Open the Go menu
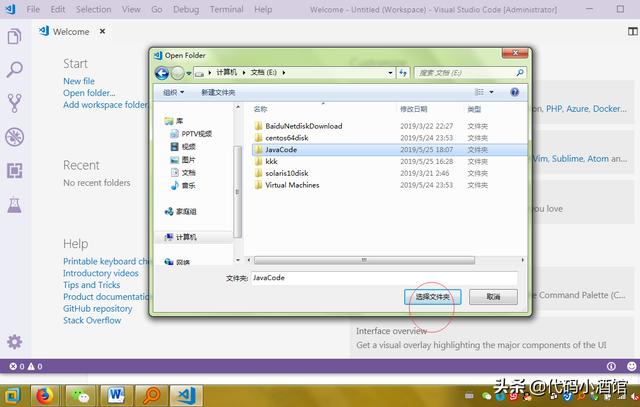This screenshot has height=407, width=640. [x=157, y=9]
